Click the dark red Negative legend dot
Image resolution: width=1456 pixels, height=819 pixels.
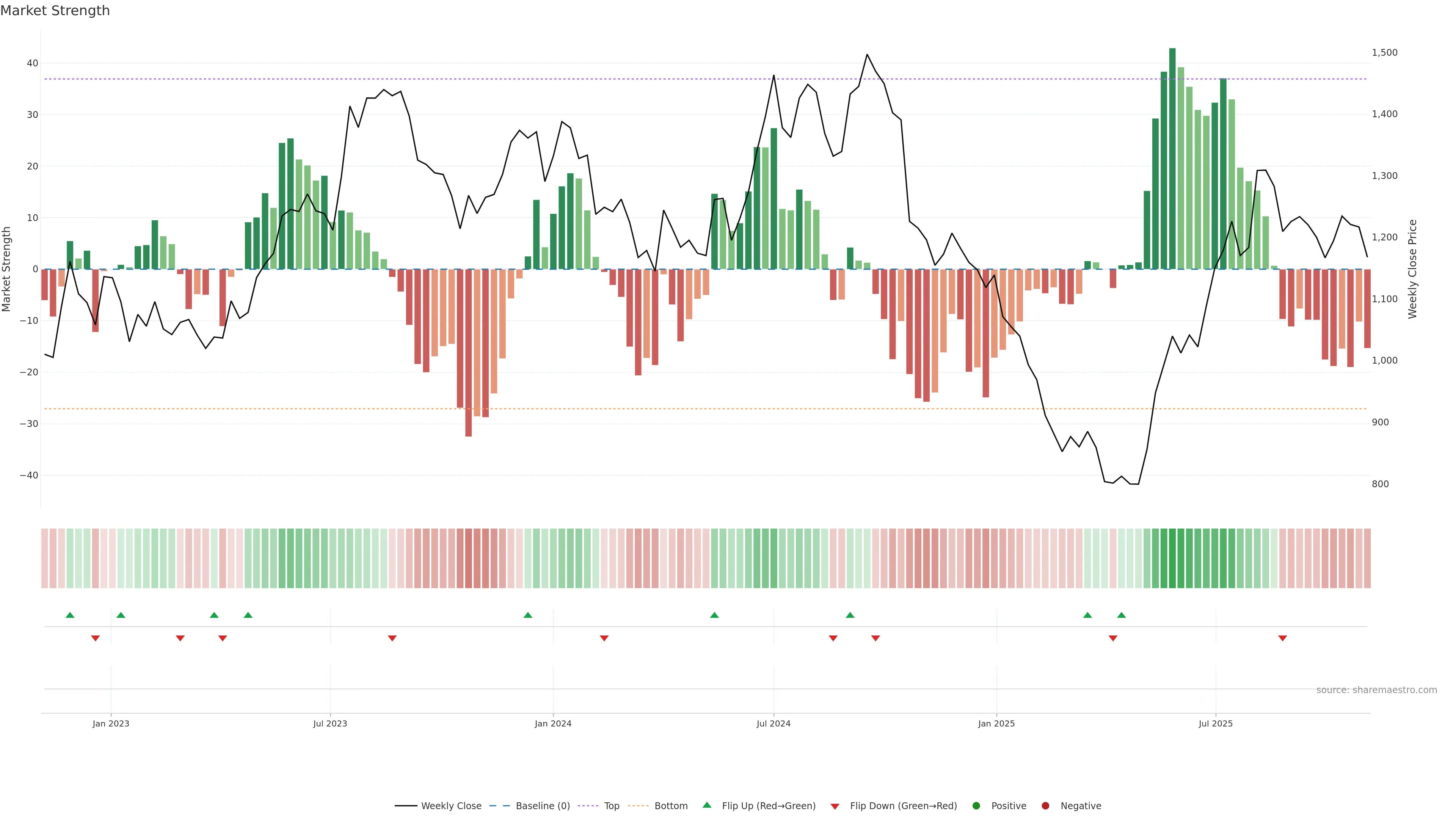[1045, 806]
